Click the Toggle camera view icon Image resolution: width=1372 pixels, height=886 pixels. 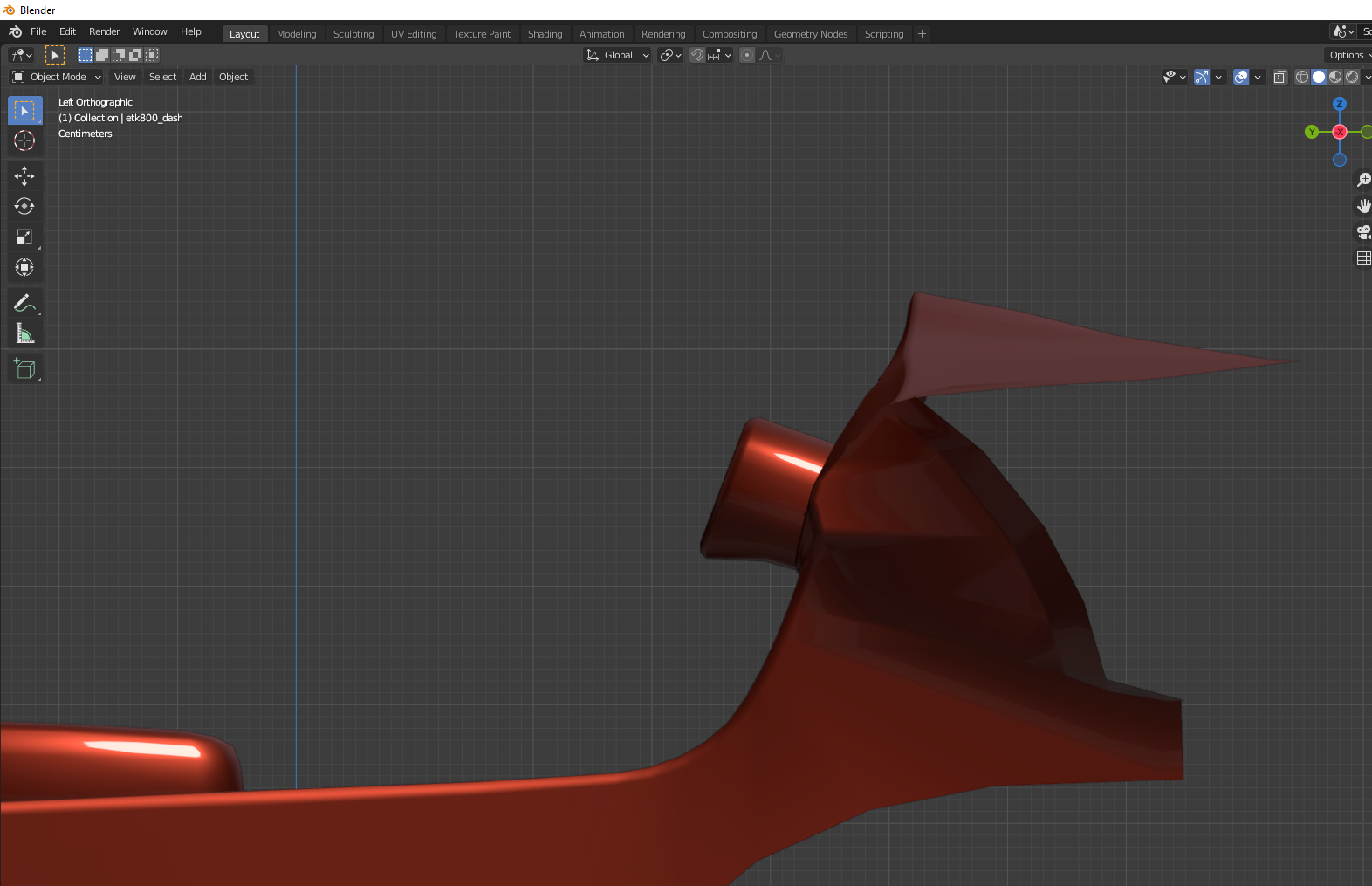point(1363,232)
